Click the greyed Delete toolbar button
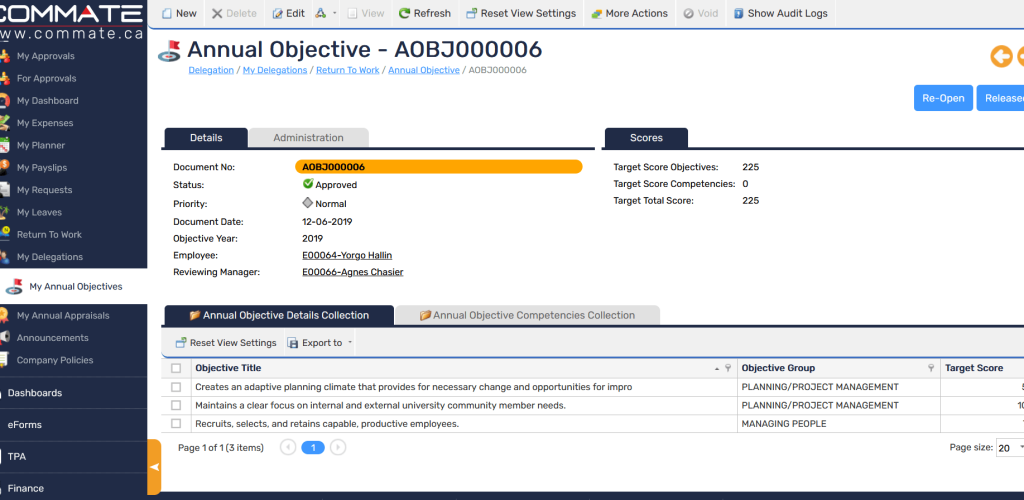The width and height of the screenshot is (1024, 500). pos(234,13)
